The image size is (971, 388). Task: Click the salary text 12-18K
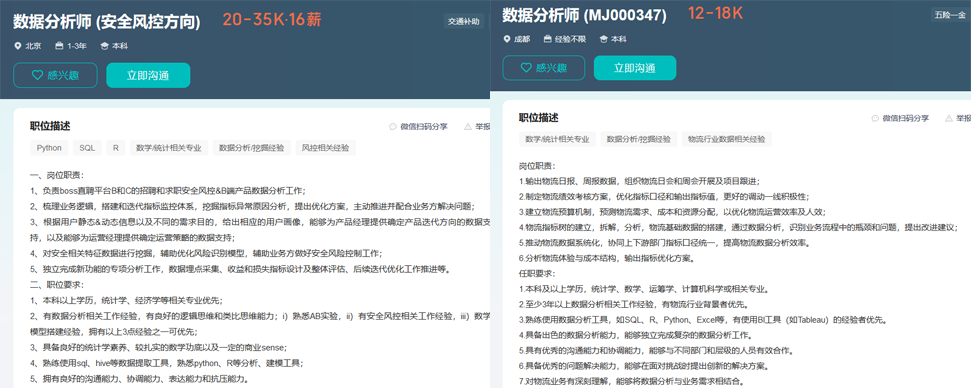(x=715, y=13)
